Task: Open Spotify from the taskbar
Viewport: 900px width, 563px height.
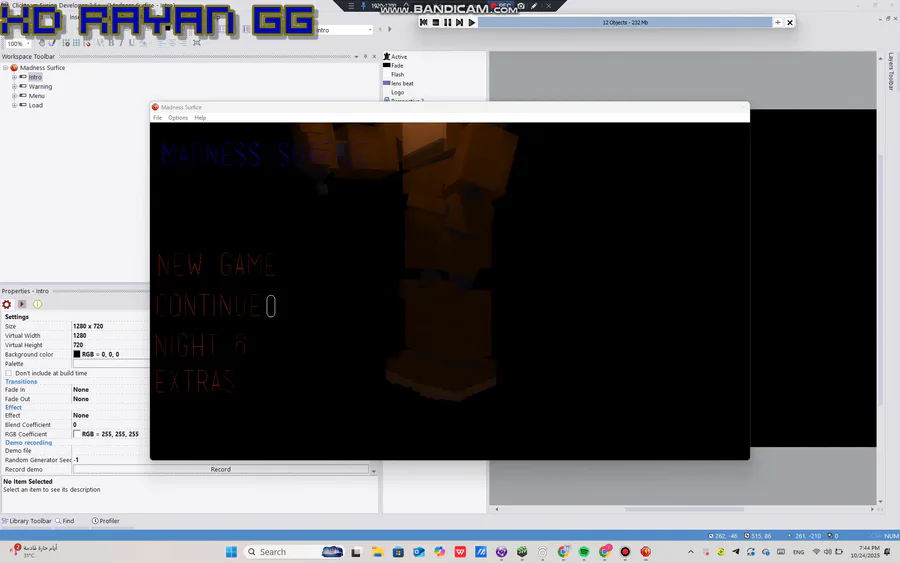Action: (x=584, y=552)
